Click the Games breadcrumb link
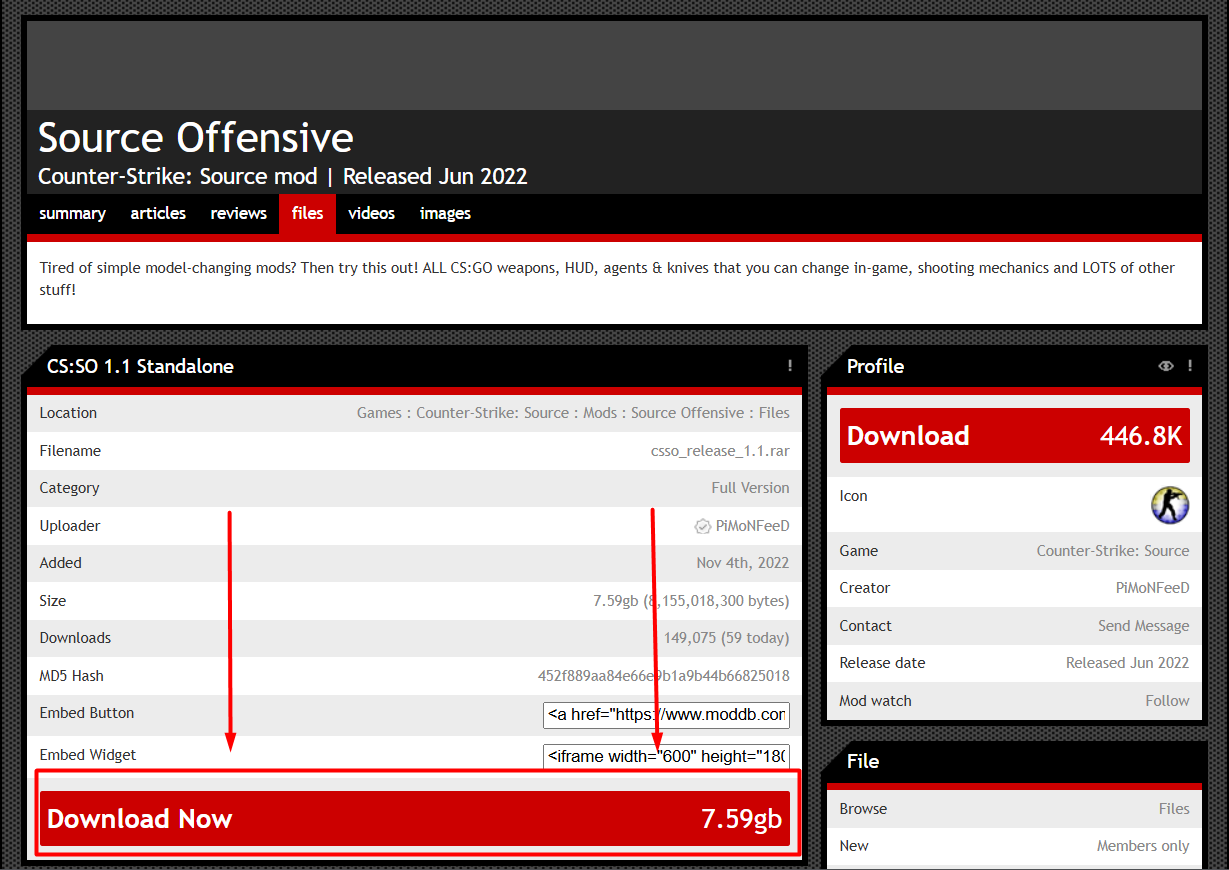The height and width of the screenshot is (870, 1229). tap(379, 413)
